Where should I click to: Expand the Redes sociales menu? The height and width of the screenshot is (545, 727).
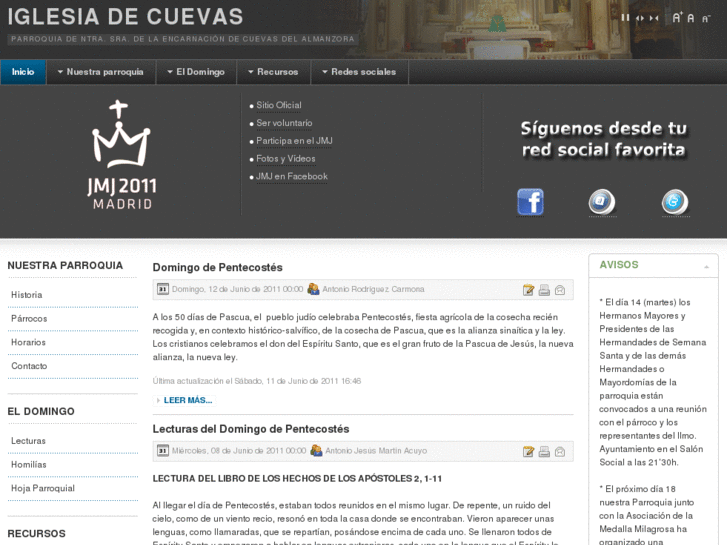(359, 72)
